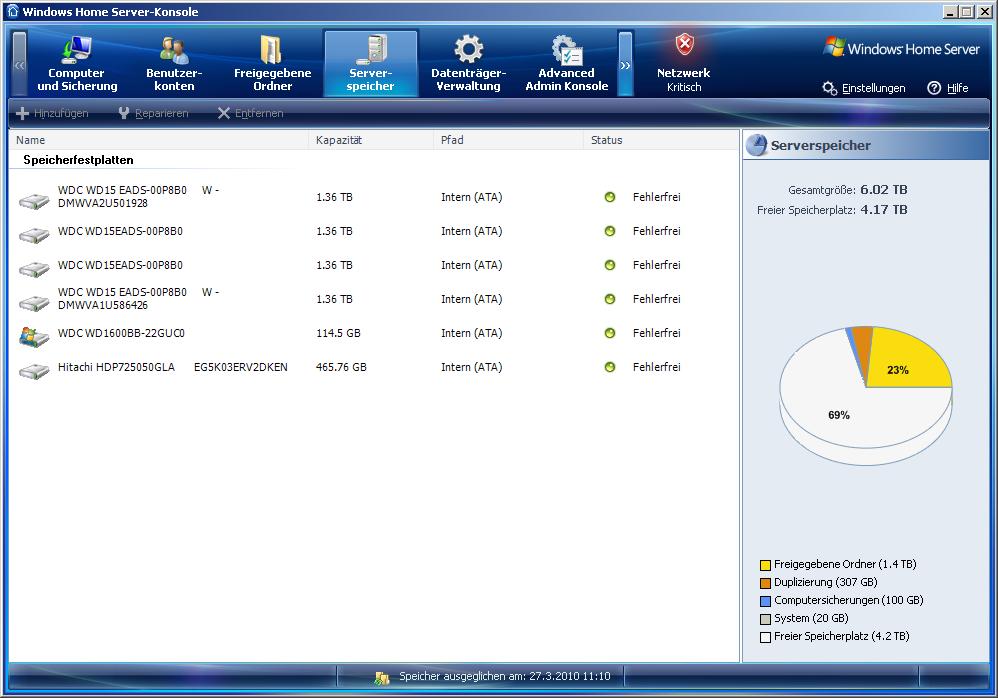Viewport: 998px width, 698px height.
Task: Click Gesamtgröße 6.02 TB value
Action: point(883,190)
